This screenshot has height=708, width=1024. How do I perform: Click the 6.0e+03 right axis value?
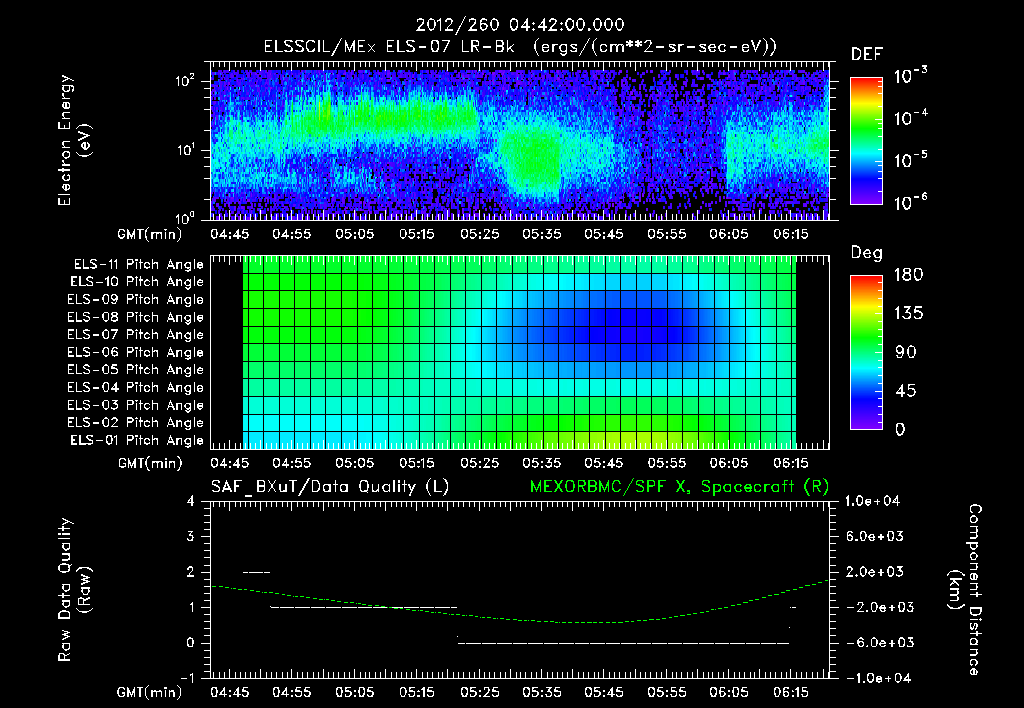875,537
